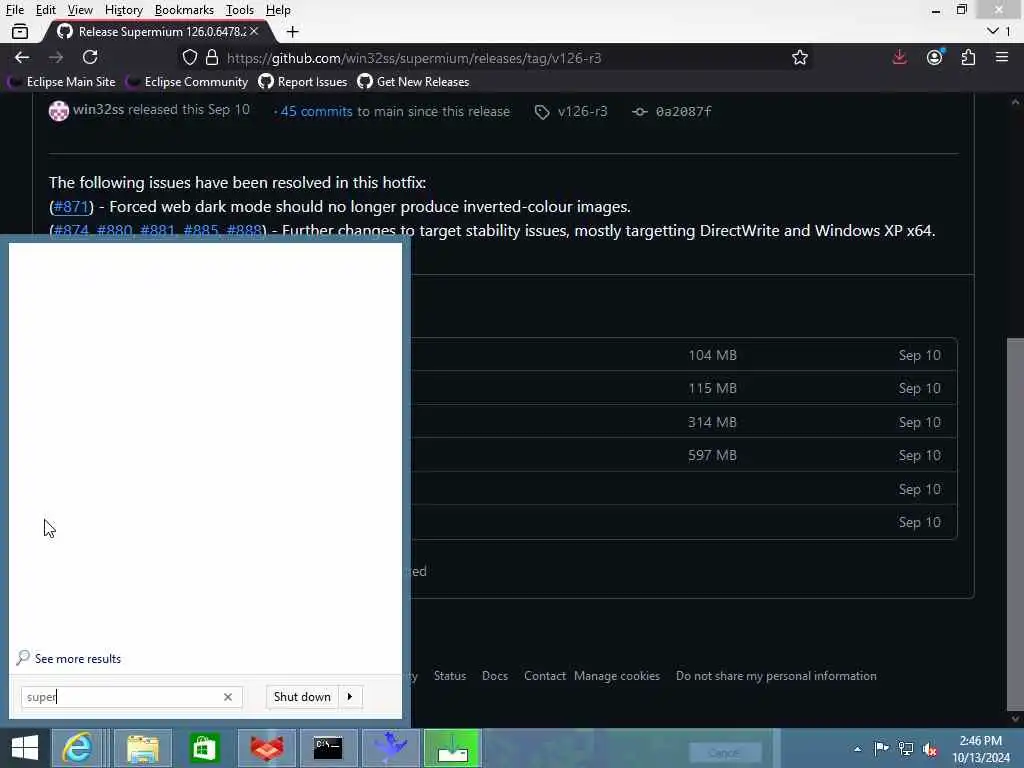
Task: Open the Action Center flag icon
Action: coord(881,748)
